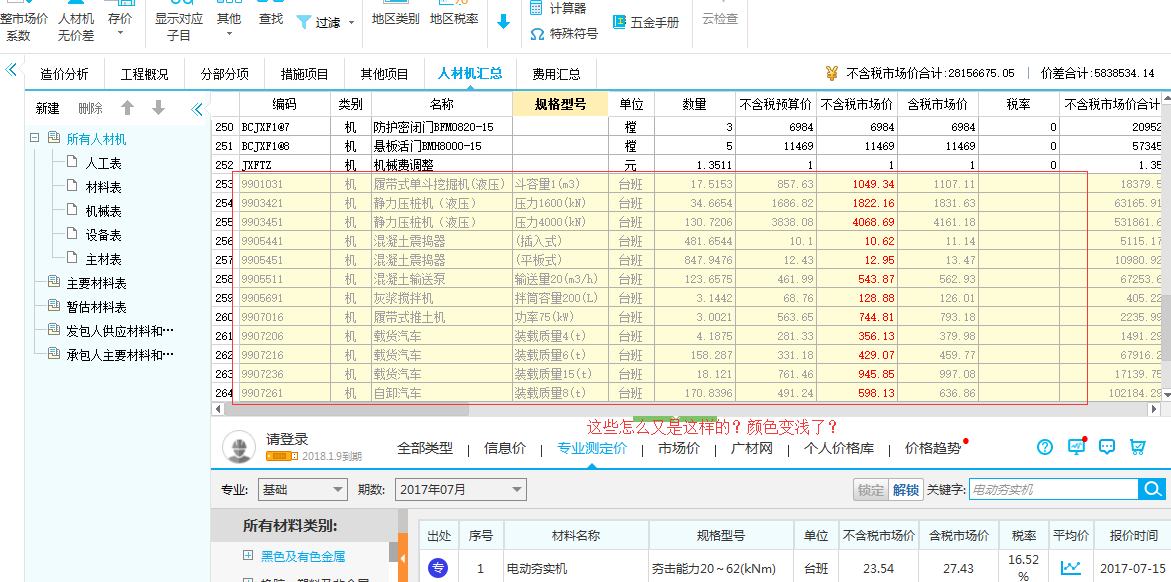The image size is (1171, 582).
Task: Collapse the tree pane with the double chevron
Action: (x=196, y=109)
